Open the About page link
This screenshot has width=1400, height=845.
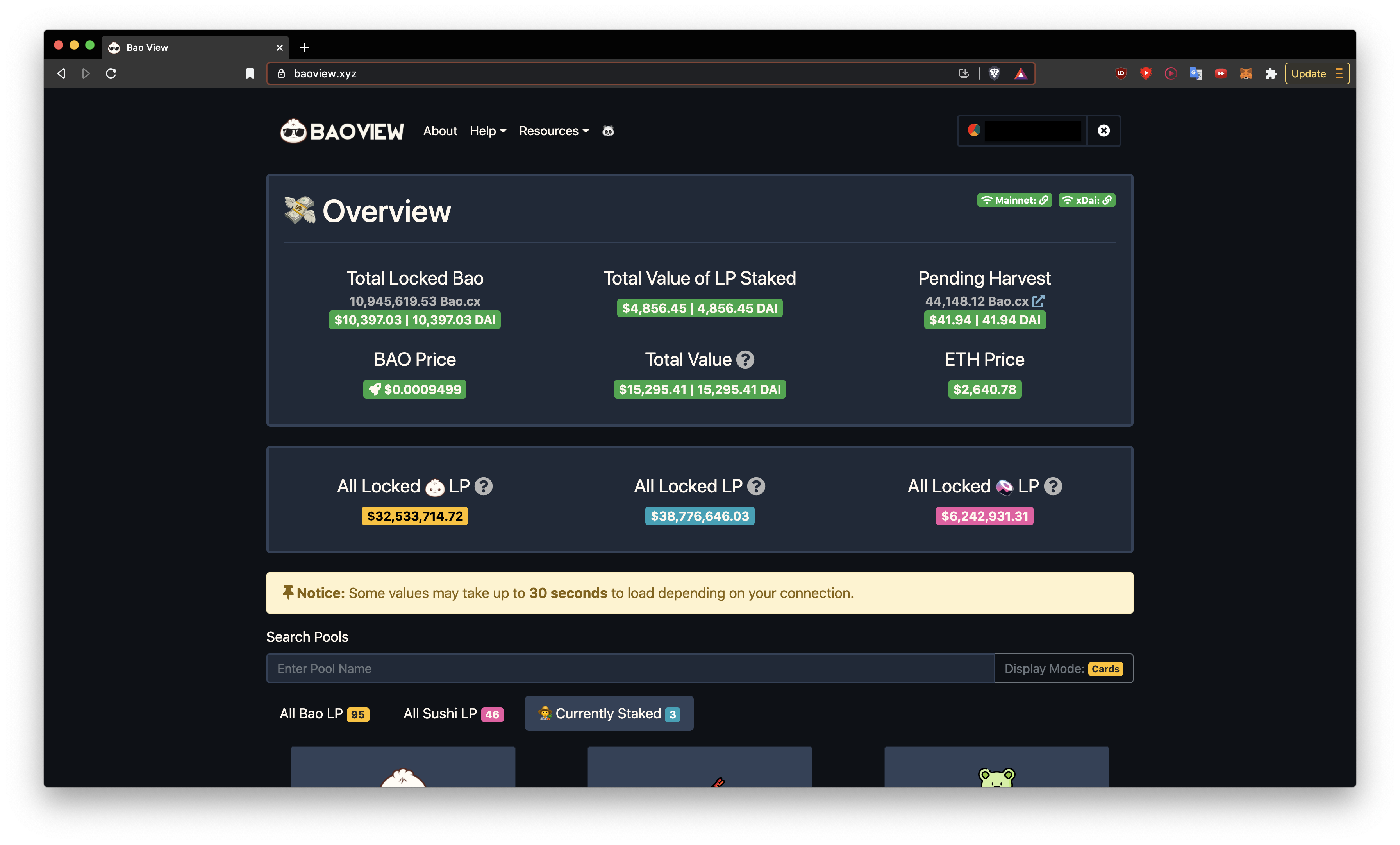point(440,131)
